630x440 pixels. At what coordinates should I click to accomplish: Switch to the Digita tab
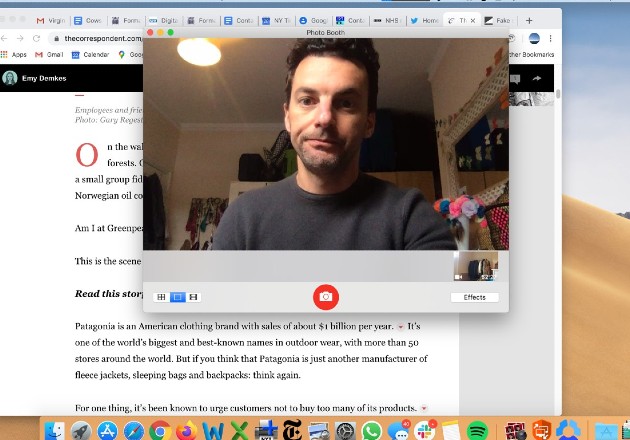point(164,20)
